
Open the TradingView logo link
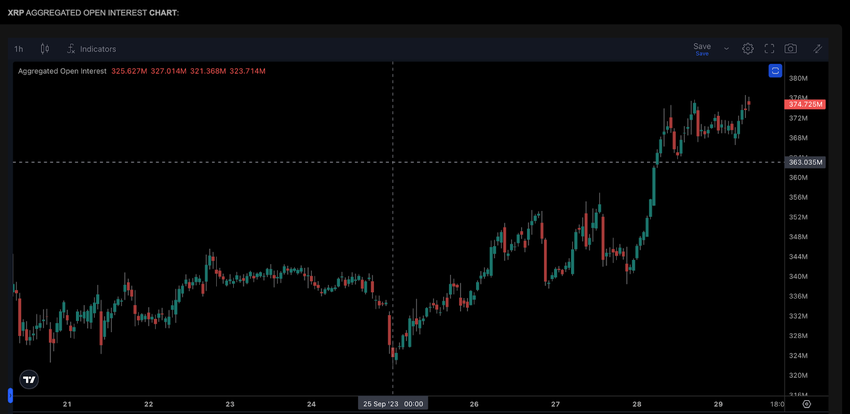[29, 380]
